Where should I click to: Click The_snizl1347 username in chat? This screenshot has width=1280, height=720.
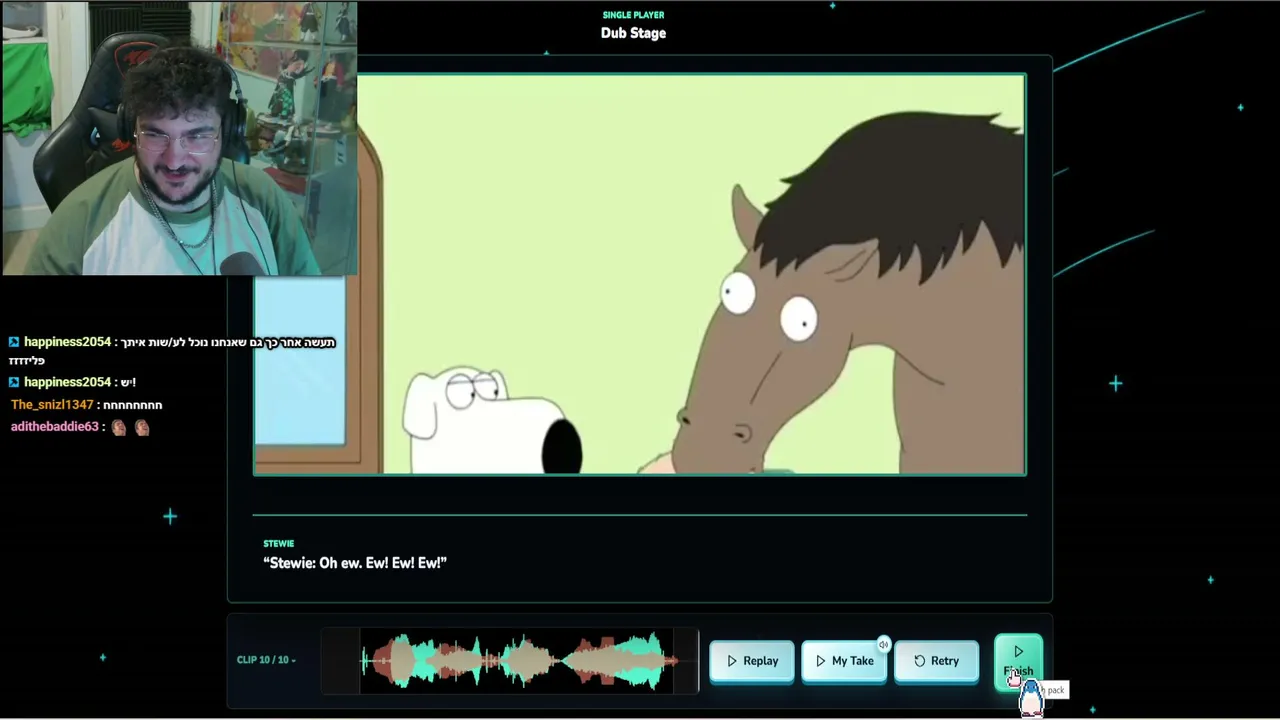point(52,405)
